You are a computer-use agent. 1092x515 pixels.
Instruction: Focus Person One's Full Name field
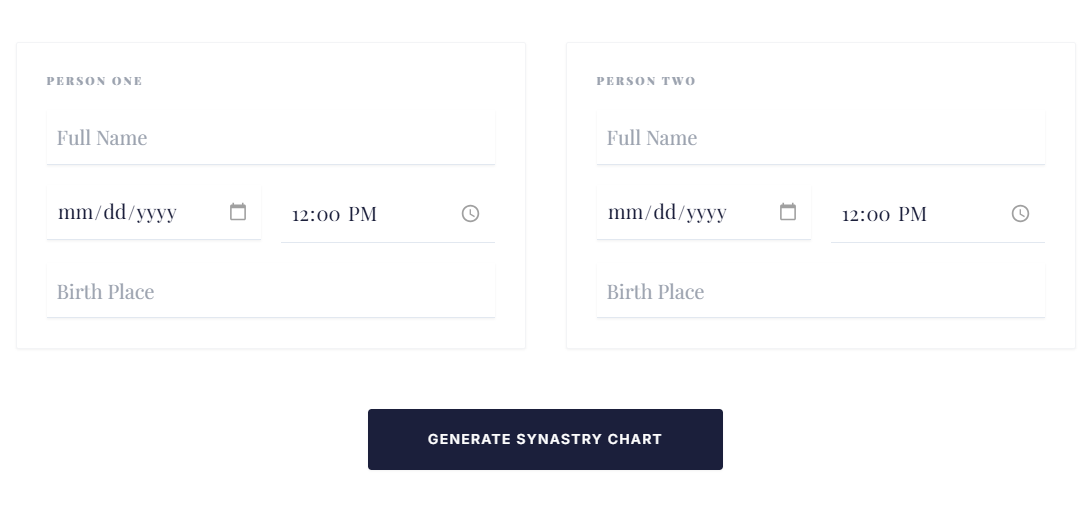click(x=270, y=138)
